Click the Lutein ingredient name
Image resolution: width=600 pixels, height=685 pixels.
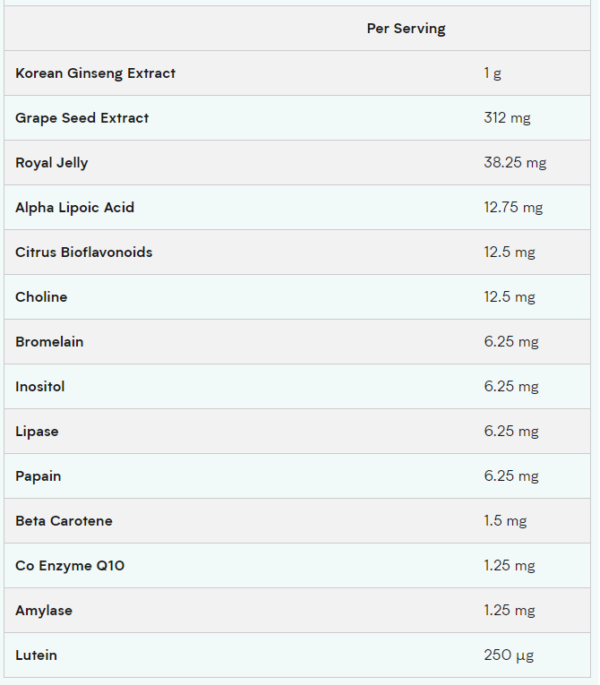click(x=36, y=655)
